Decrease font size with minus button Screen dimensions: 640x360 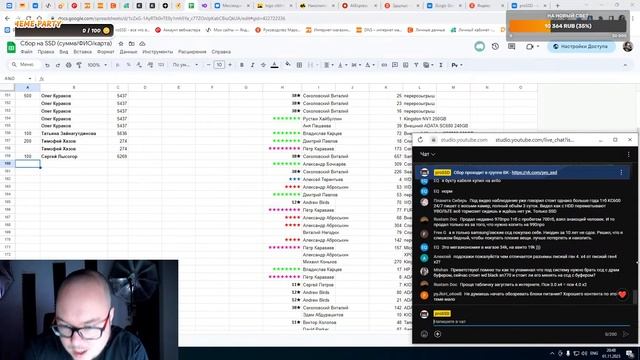point(209,65)
